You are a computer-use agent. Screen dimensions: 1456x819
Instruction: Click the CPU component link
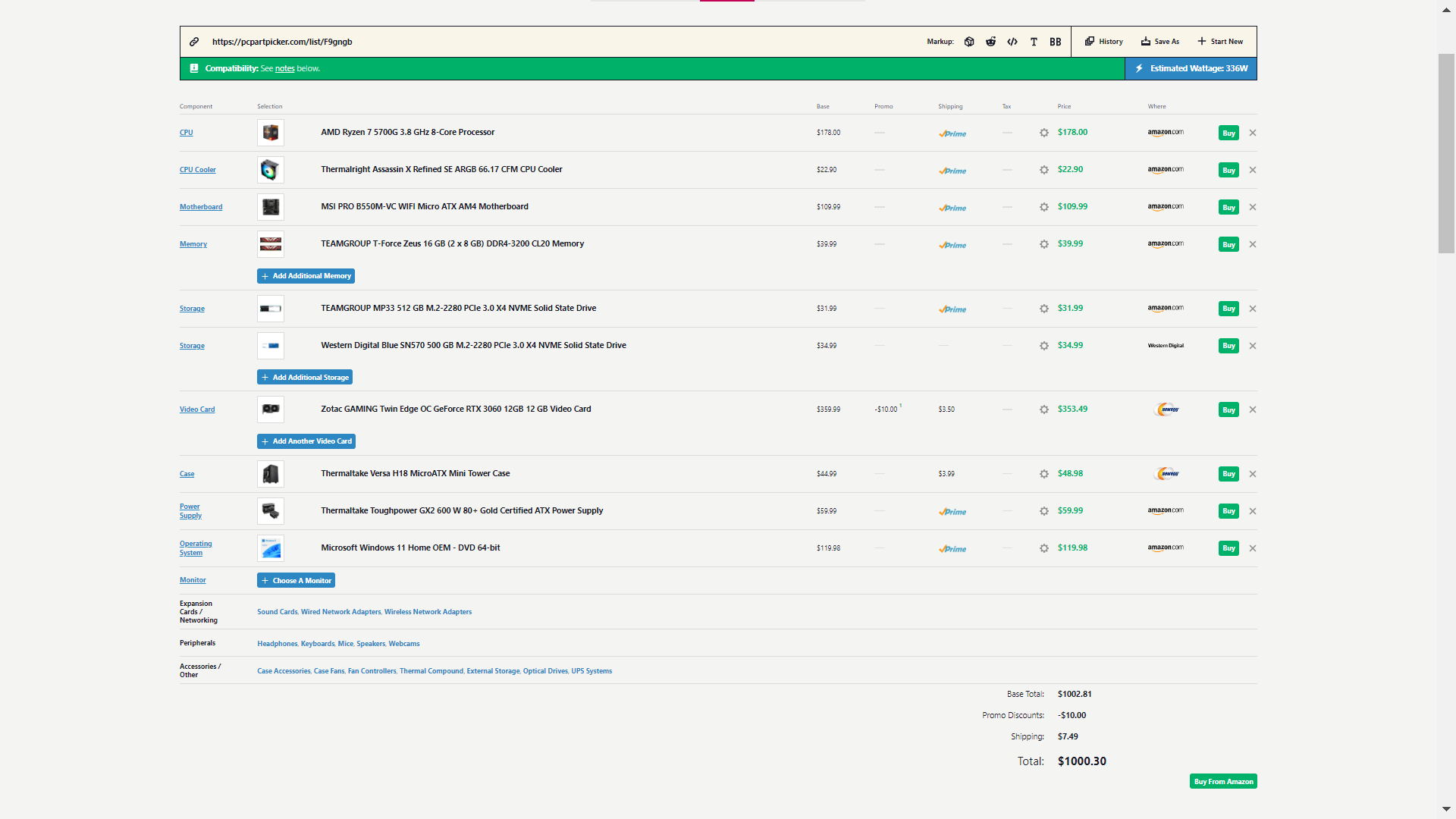[185, 132]
